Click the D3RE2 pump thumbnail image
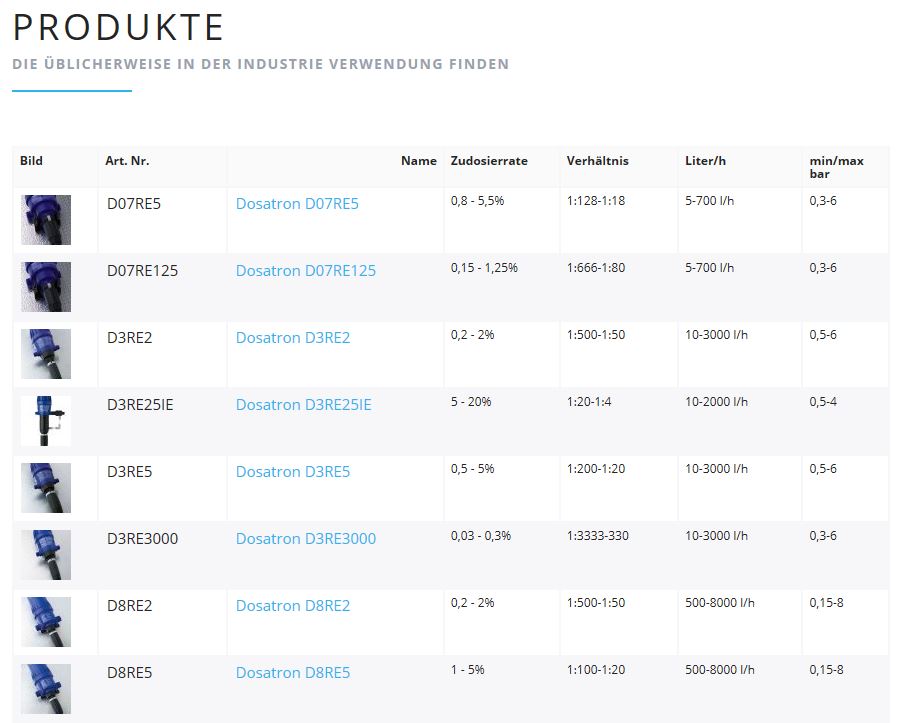Image resolution: width=900 pixels, height=723 pixels. pos(46,354)
